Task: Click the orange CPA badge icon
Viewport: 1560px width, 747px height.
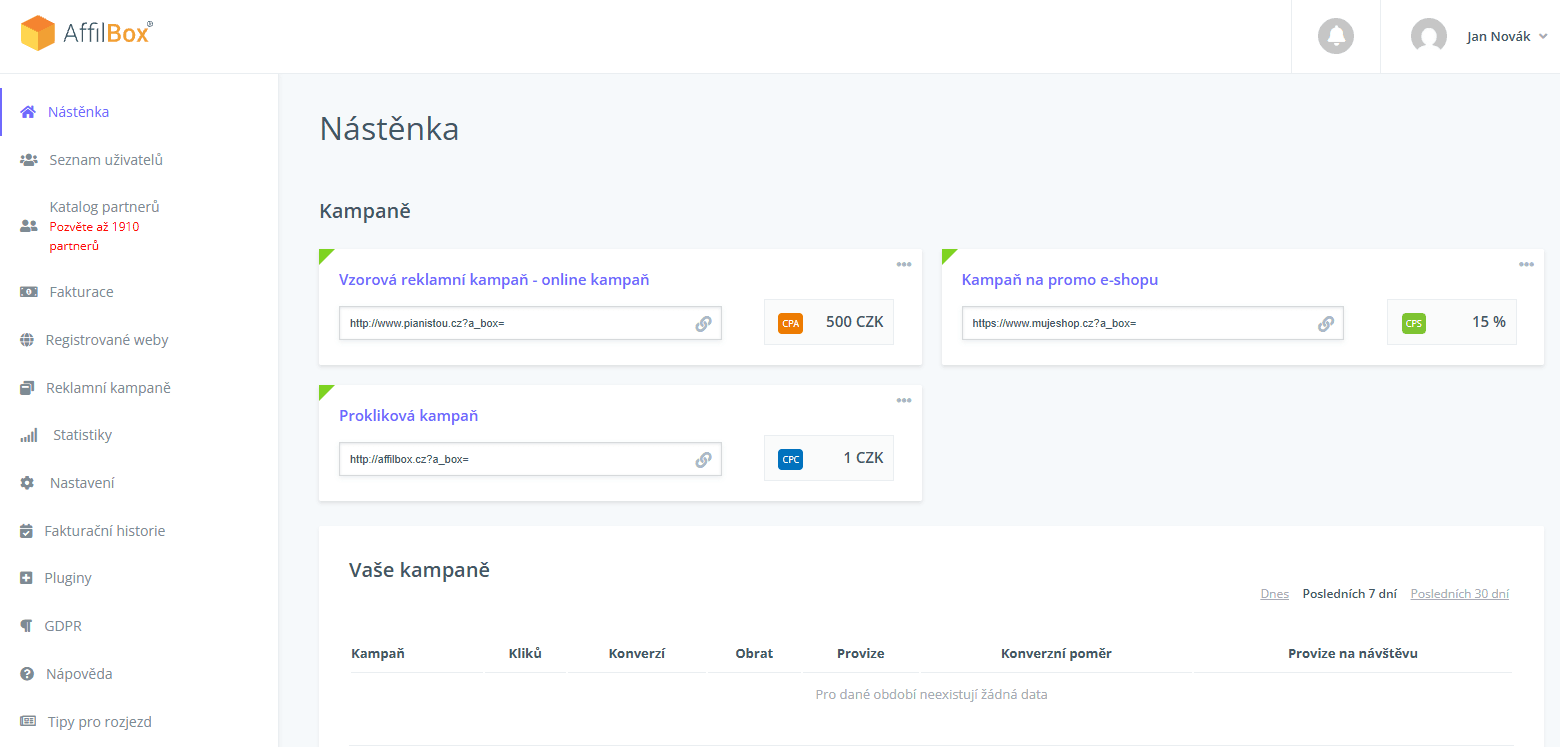Action: pyautogui.click(x=790, y=323)
